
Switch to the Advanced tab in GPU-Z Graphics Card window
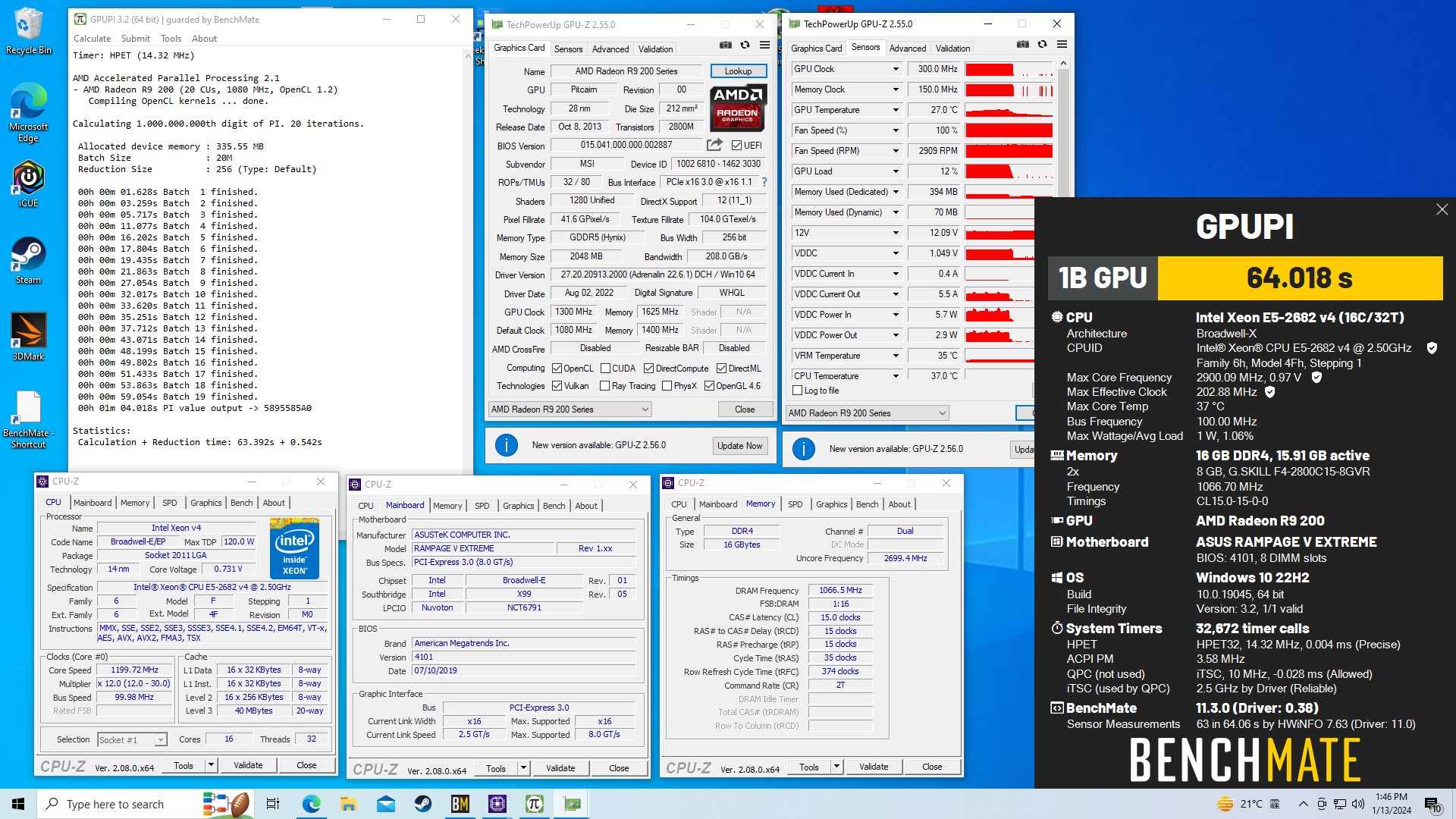coord(610,49)
